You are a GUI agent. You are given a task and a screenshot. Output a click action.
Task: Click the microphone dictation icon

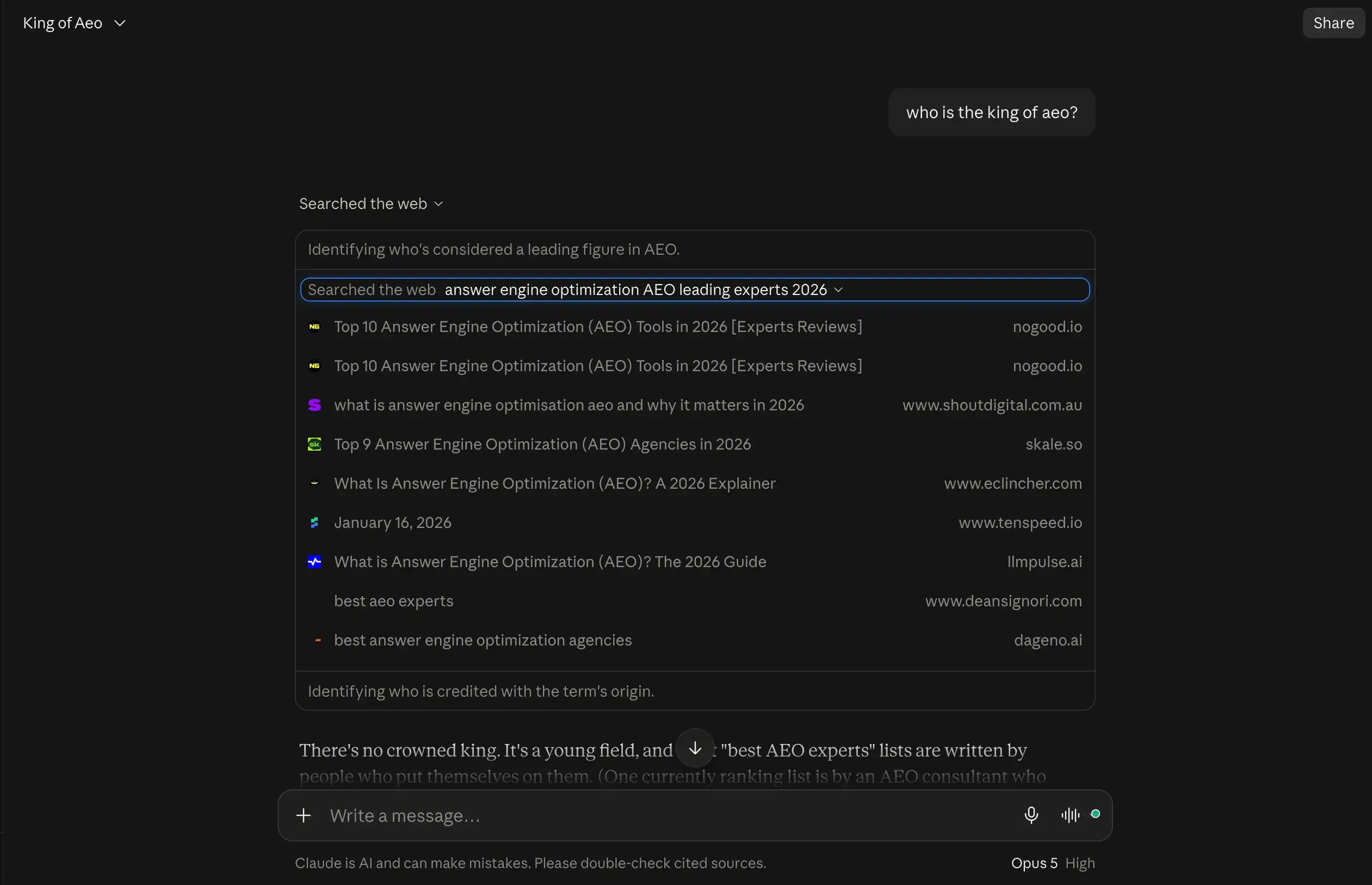click(x=1031, y=815)
